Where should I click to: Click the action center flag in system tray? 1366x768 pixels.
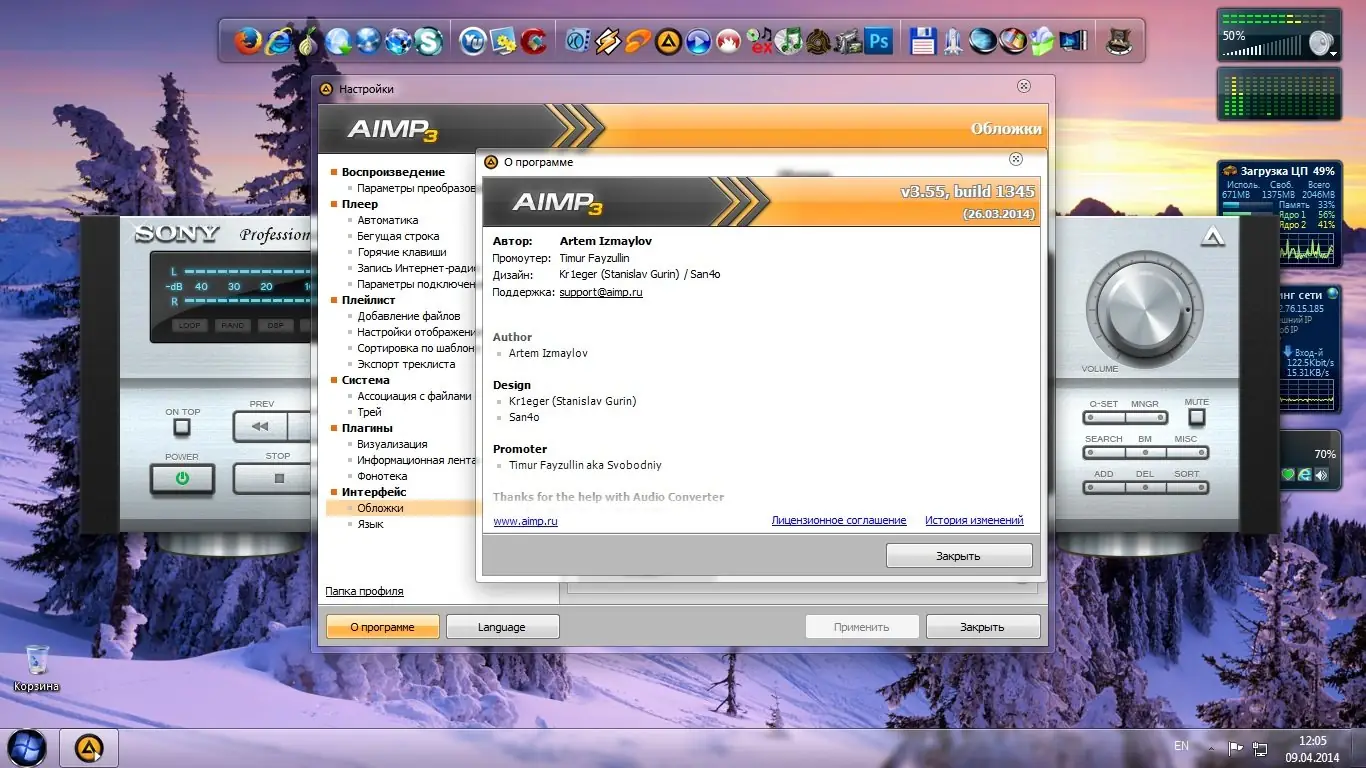pyautogui.click(x=1236, y=747)
